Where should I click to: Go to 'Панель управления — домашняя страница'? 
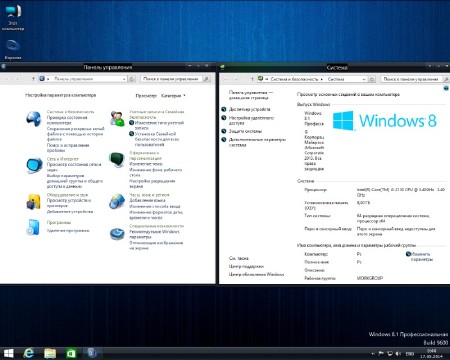(251, 95)
